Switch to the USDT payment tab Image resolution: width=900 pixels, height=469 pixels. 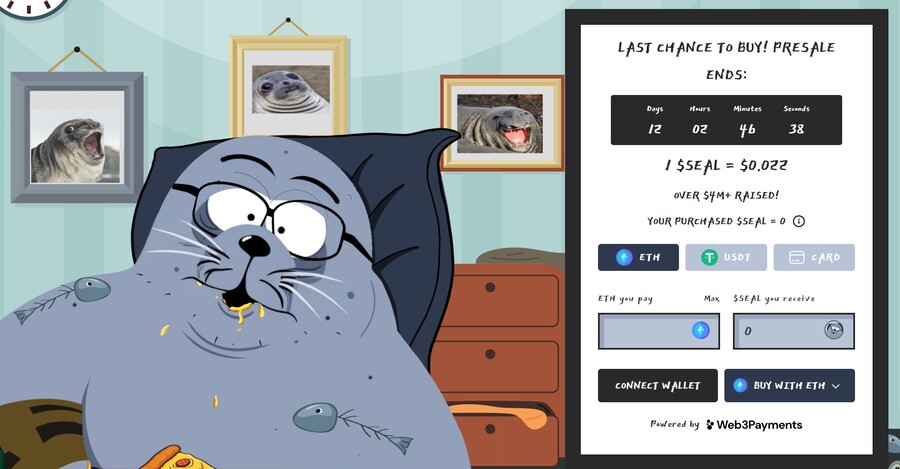coord(726,257)
